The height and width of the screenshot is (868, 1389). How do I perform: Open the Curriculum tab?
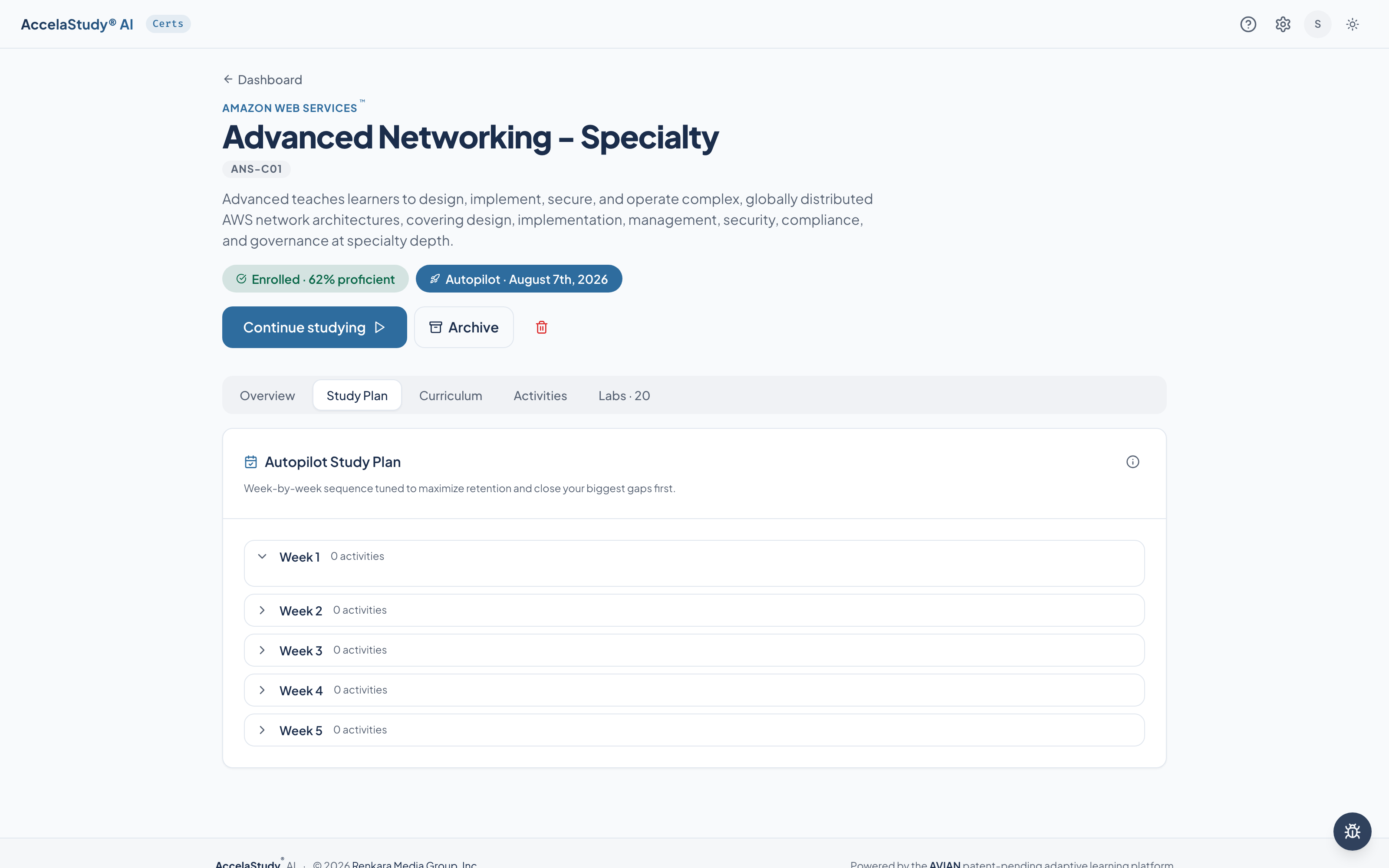click(x=451, y=395)
